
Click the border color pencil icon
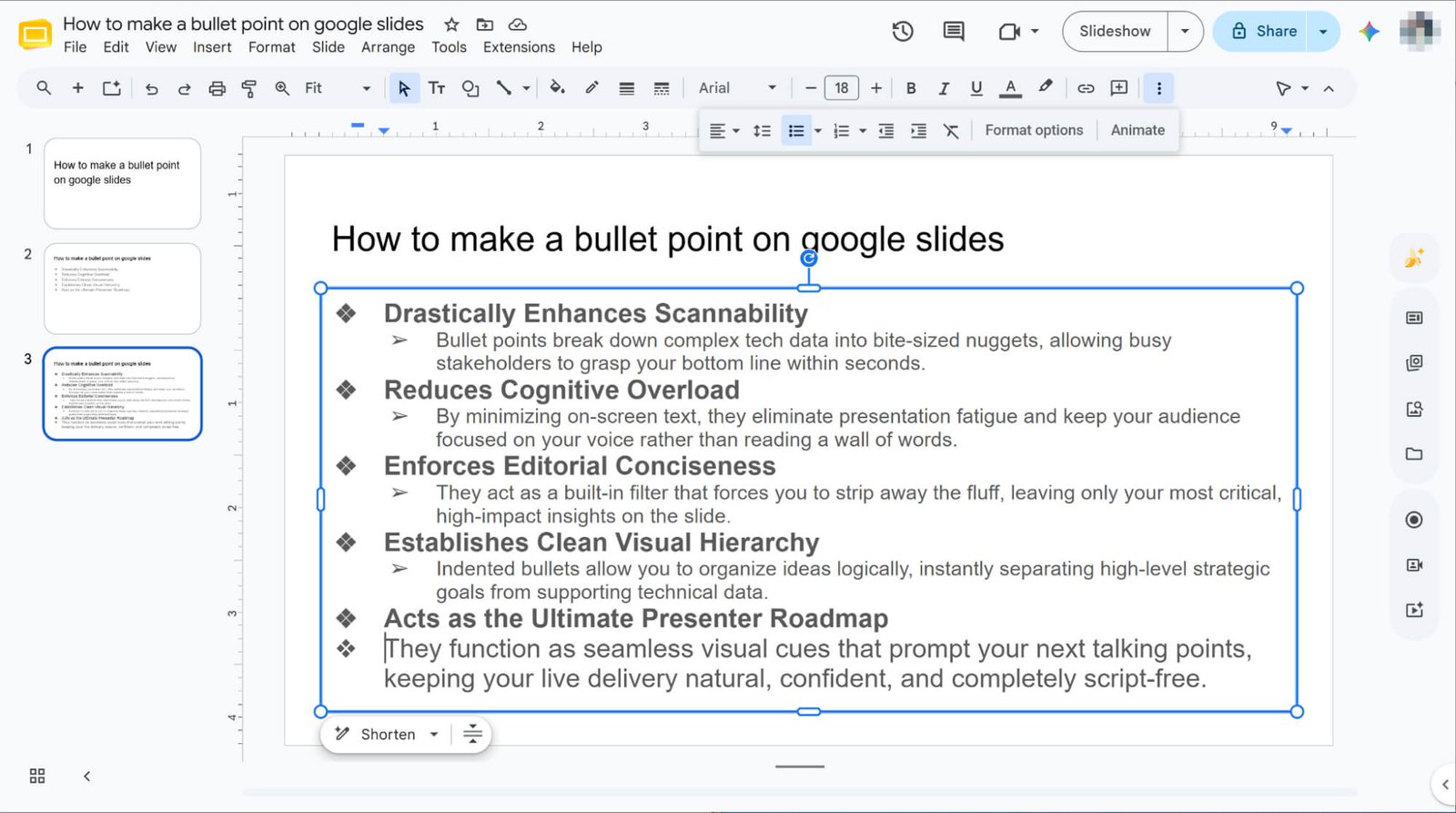(591, 88)
